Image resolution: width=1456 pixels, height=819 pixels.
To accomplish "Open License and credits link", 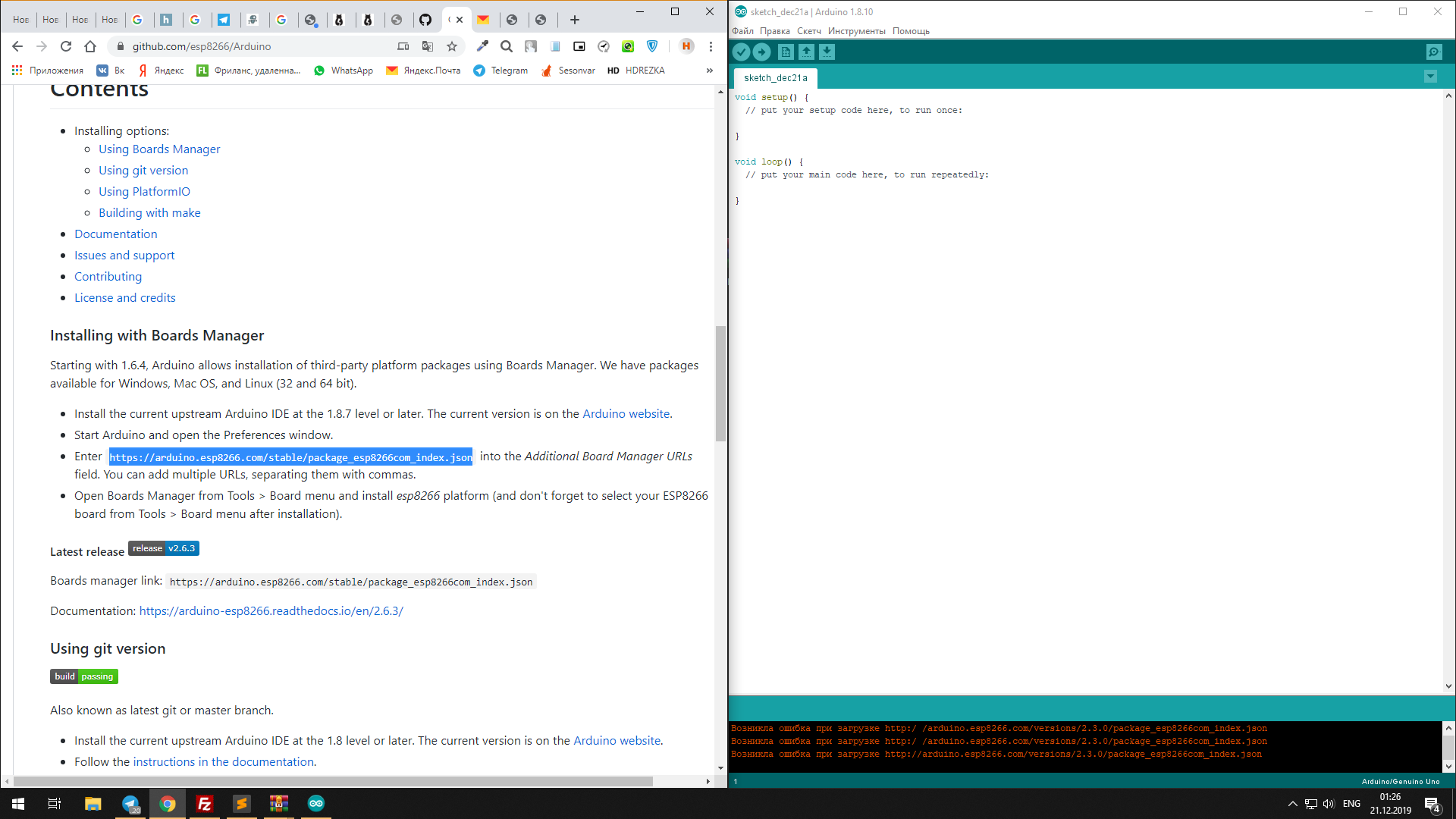I will [125, 298].
